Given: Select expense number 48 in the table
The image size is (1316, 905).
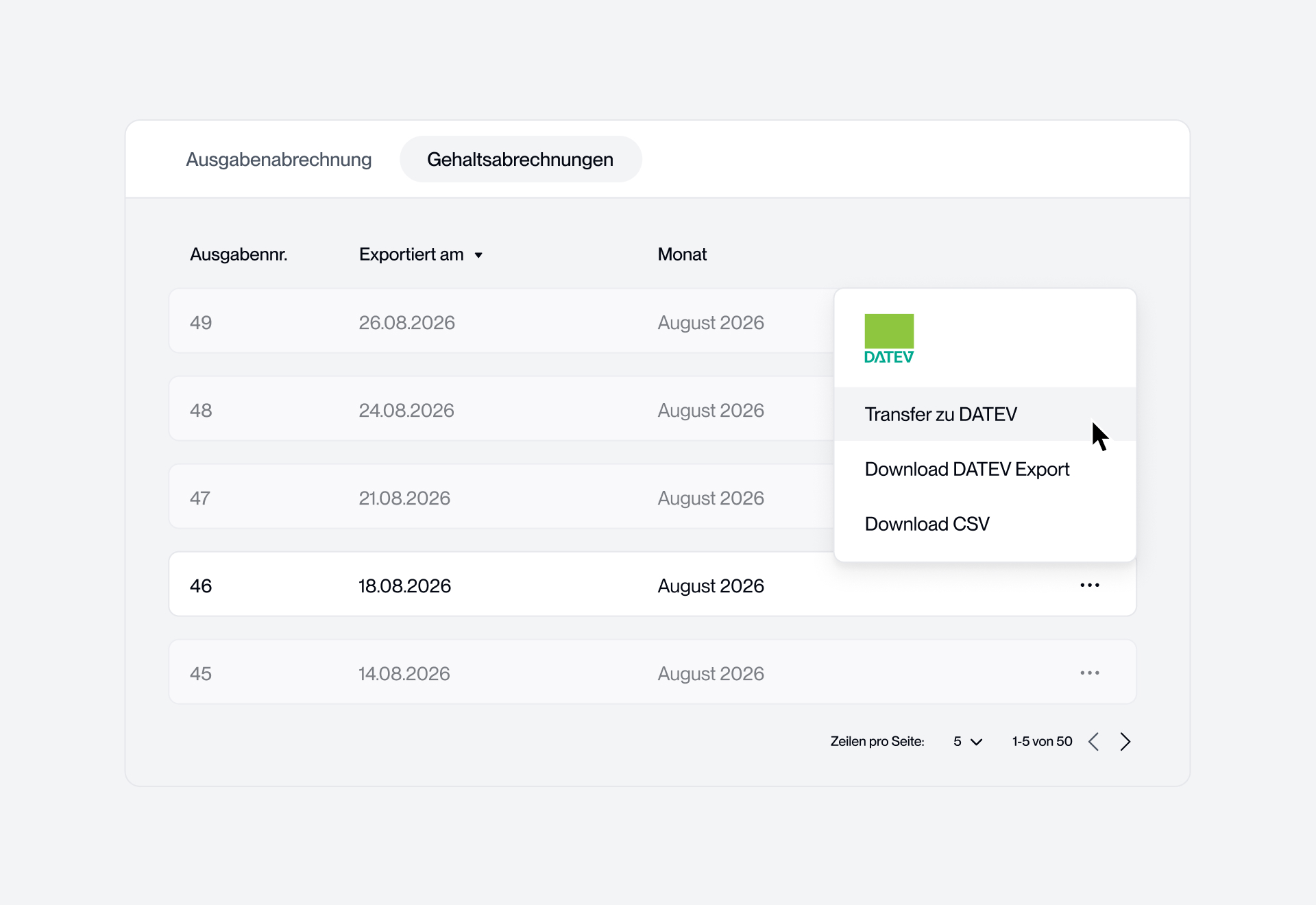Looking at the screenshot, I should (x=201, y=410).
